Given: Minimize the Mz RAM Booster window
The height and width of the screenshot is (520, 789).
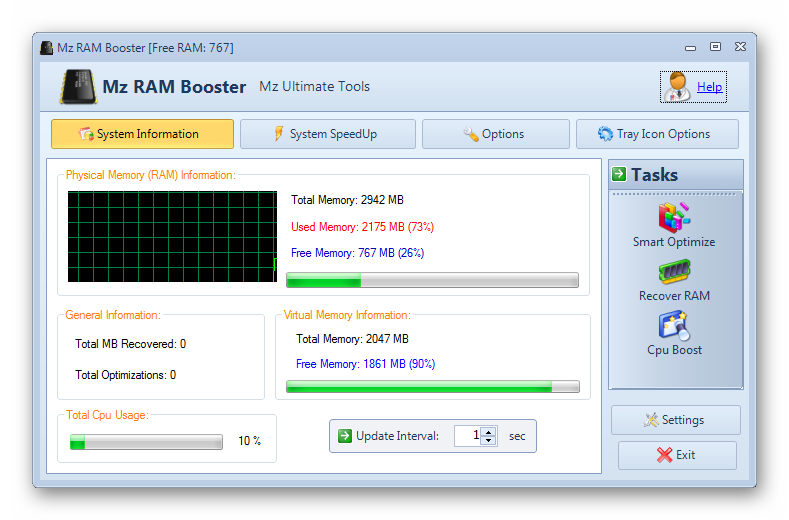Looking at the screenshot, I should pos(690,48).
